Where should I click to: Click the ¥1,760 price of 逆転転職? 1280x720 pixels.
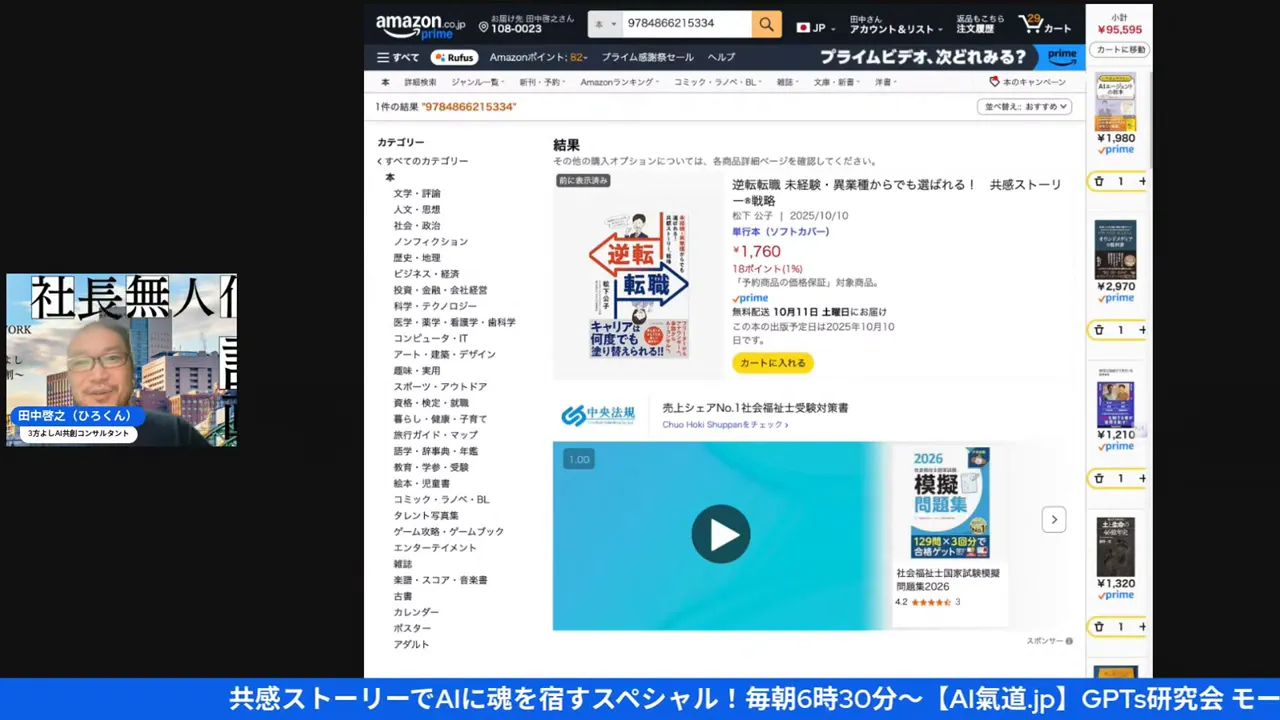757,252
